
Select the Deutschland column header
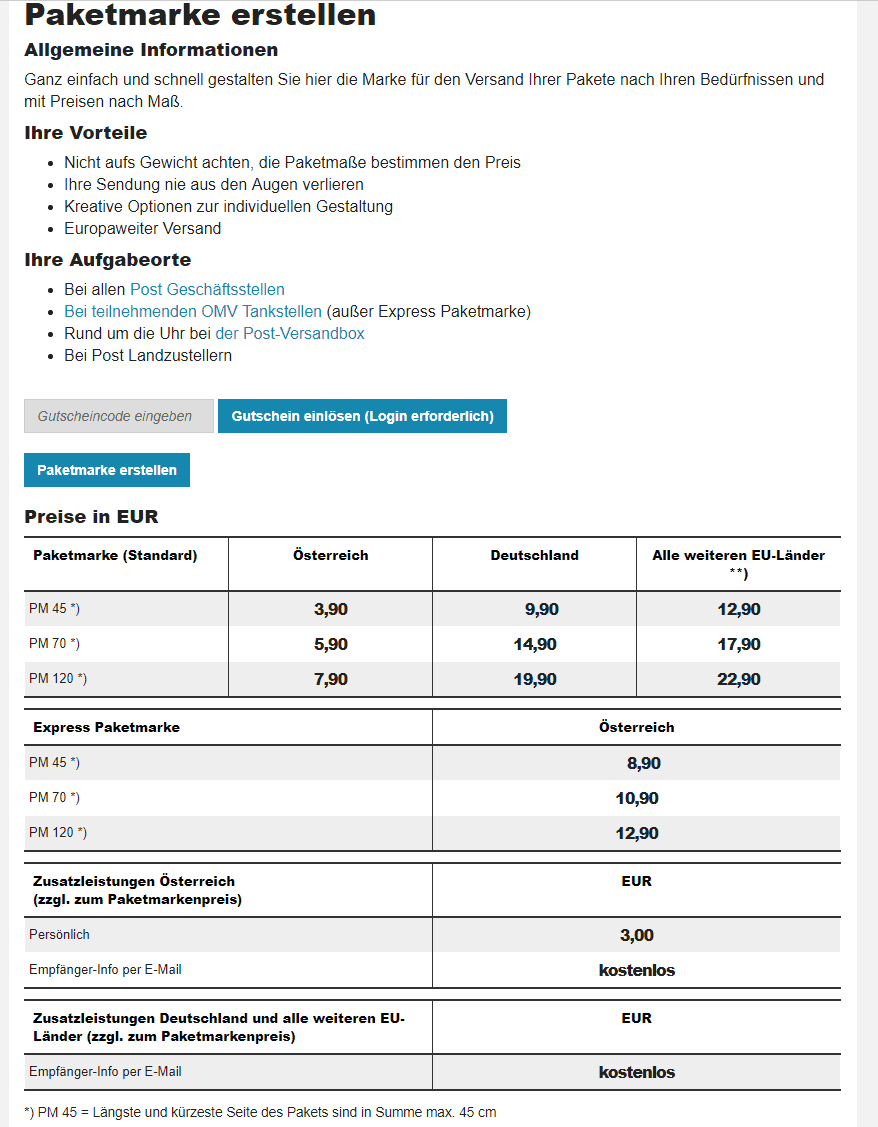point(534,555)
